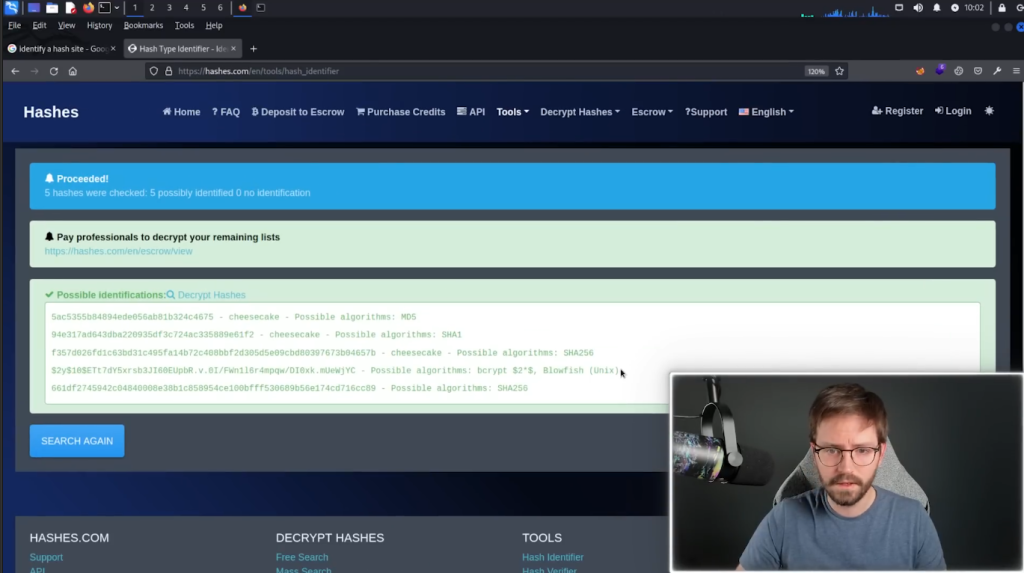Image resolution: width=1024 pixels, height=573 pixels.
Task: Click the padlock site security icon
Action: pyautogui.click(x=168, y=71)
